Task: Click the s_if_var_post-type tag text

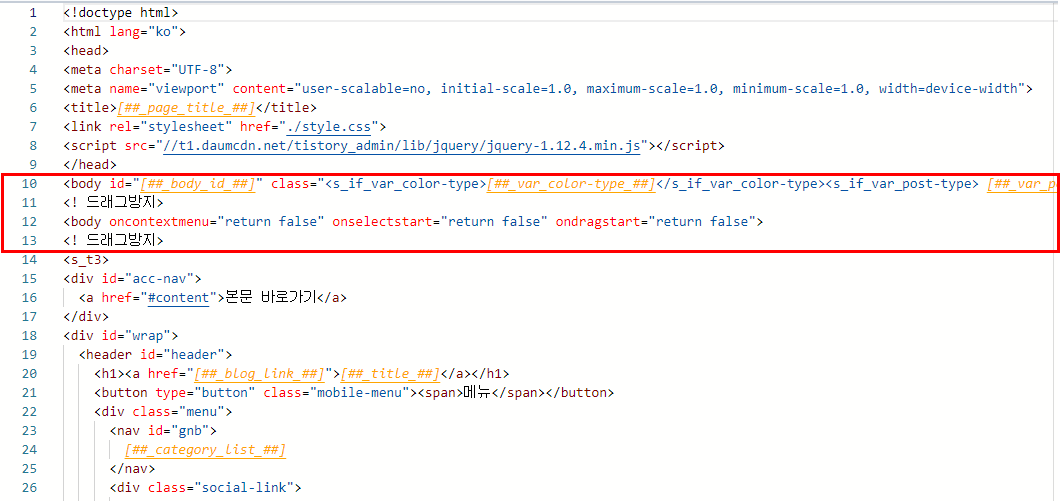Action: (902, 183)
